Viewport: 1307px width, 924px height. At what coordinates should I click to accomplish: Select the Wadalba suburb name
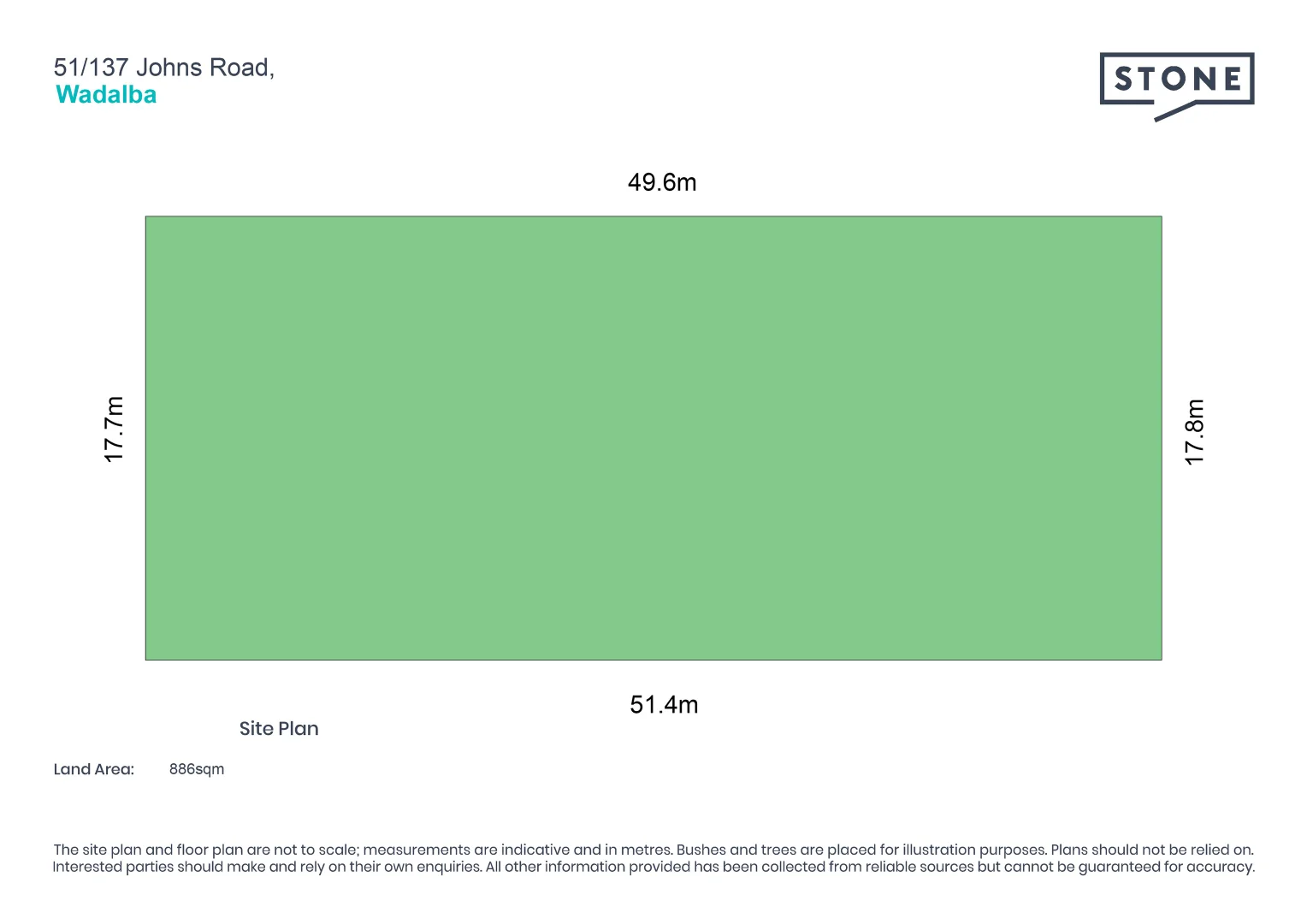tap(106, 95)
